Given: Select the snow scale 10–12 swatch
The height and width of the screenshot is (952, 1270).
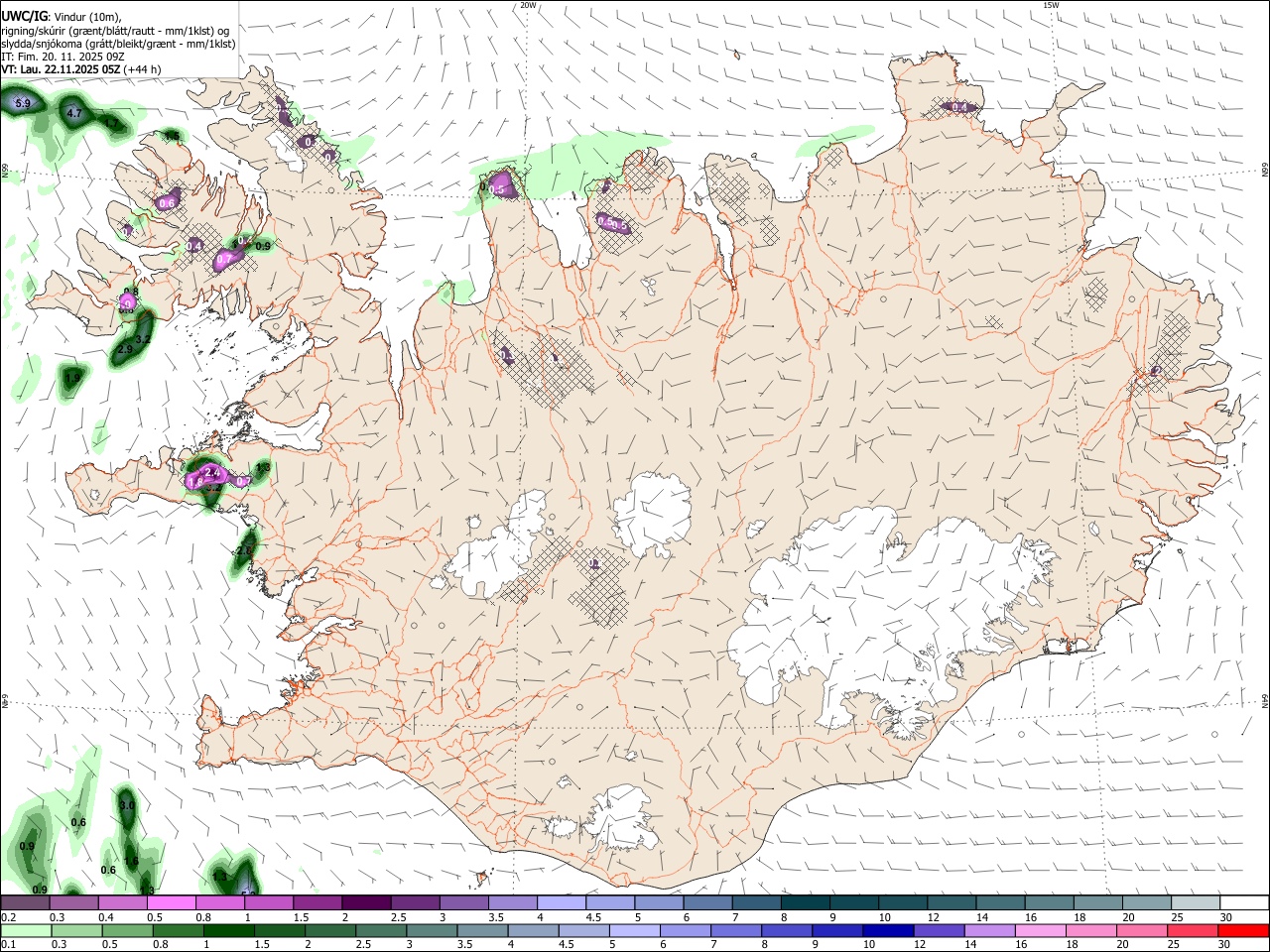Looking at the screenshot, I should [x=902, y=903].
